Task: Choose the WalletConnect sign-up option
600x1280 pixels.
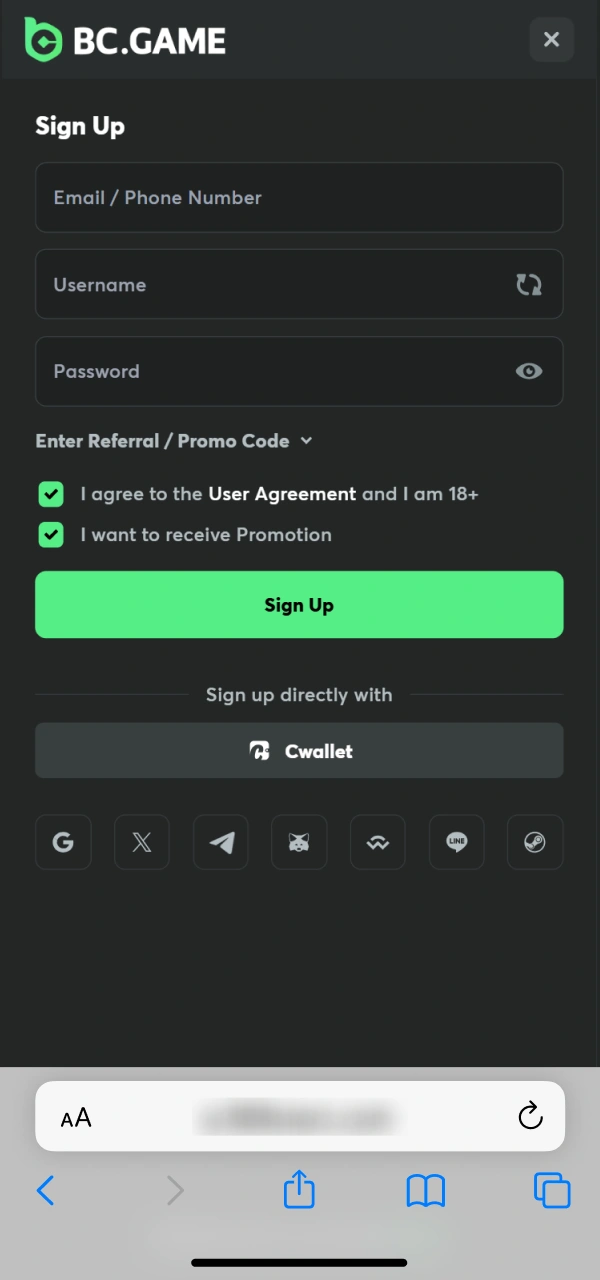Action: 377,842
